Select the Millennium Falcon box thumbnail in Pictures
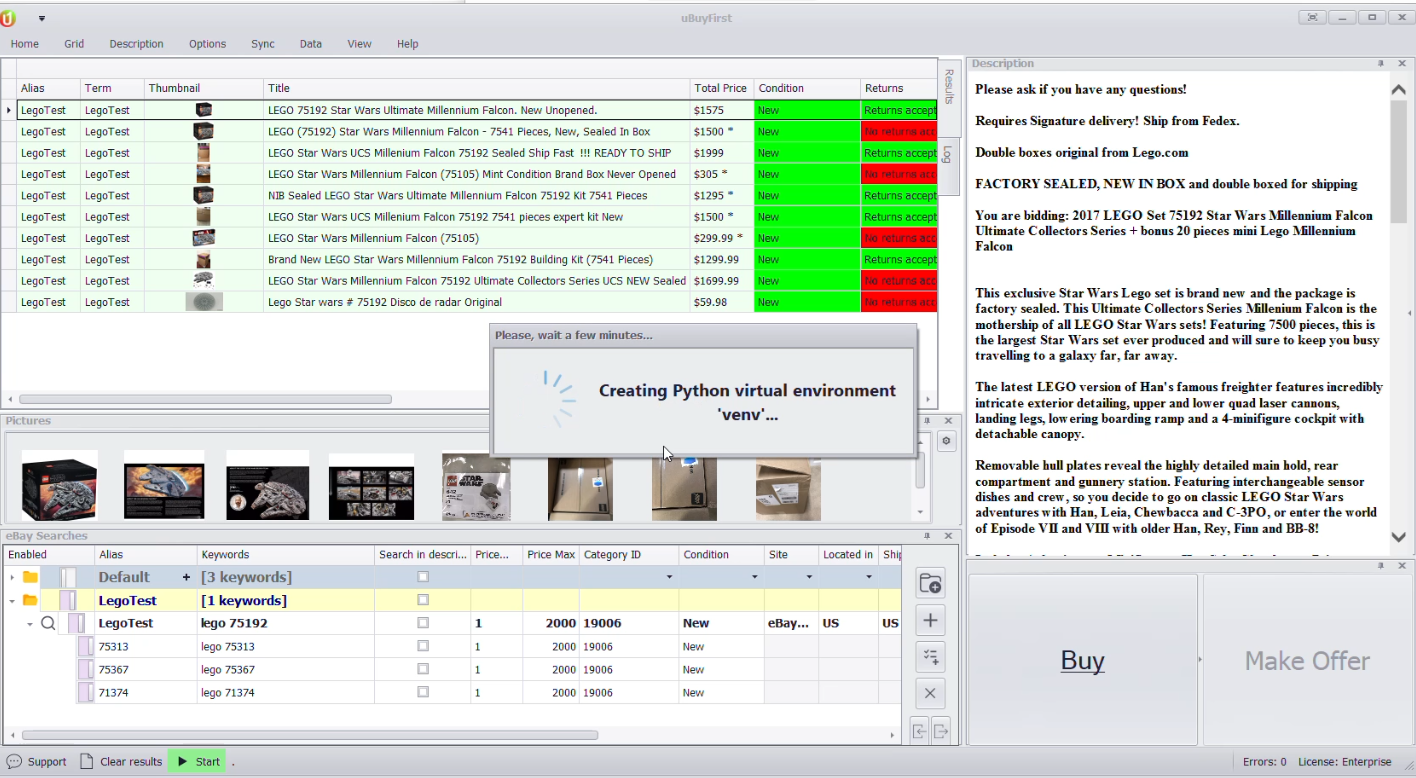The height and width of the screenshot is (778, 1416). (x=60, y=486)
